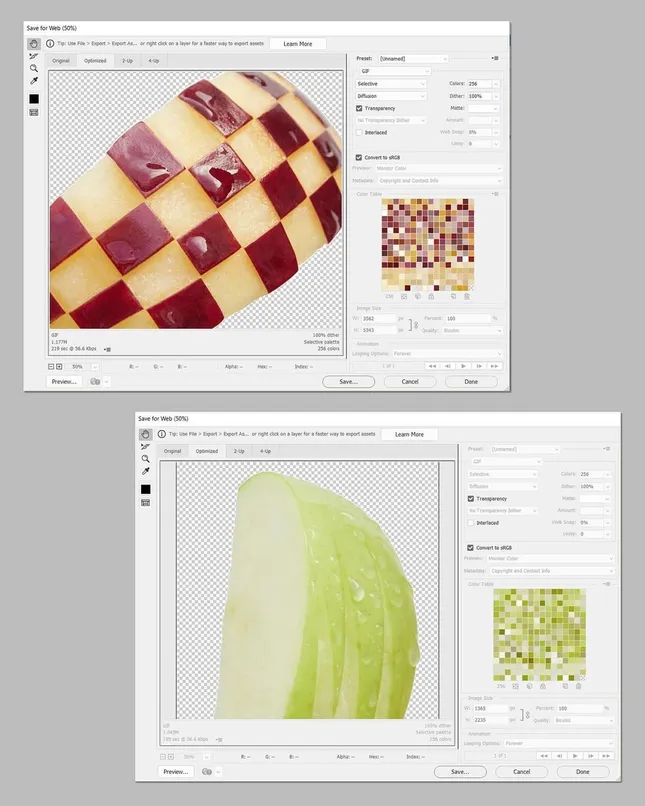
Task: Toggle Convert to sRGB in bottom dialog
Action: [470, 547]
